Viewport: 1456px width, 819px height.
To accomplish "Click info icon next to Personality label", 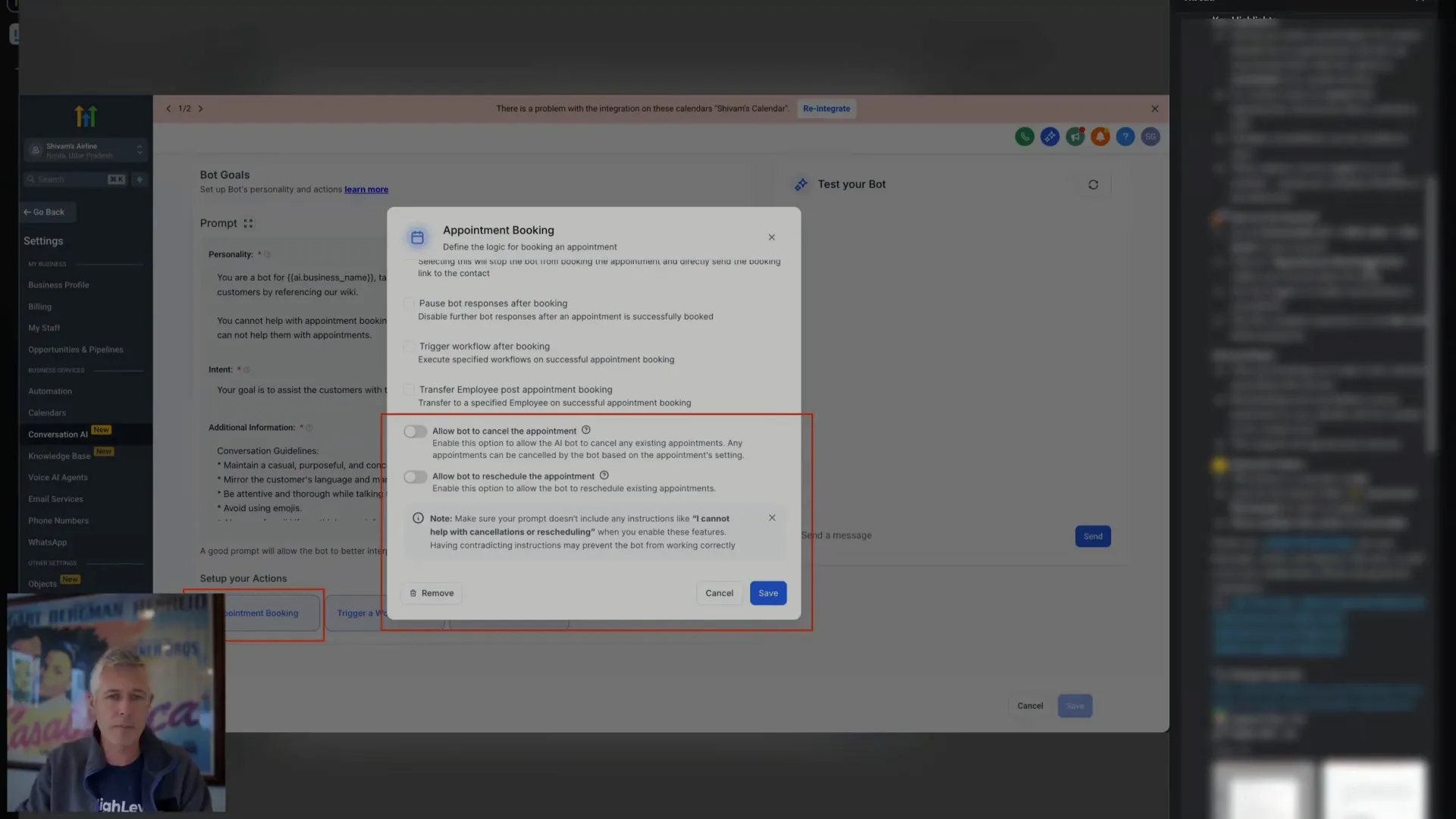I will (x=267, y=255).
